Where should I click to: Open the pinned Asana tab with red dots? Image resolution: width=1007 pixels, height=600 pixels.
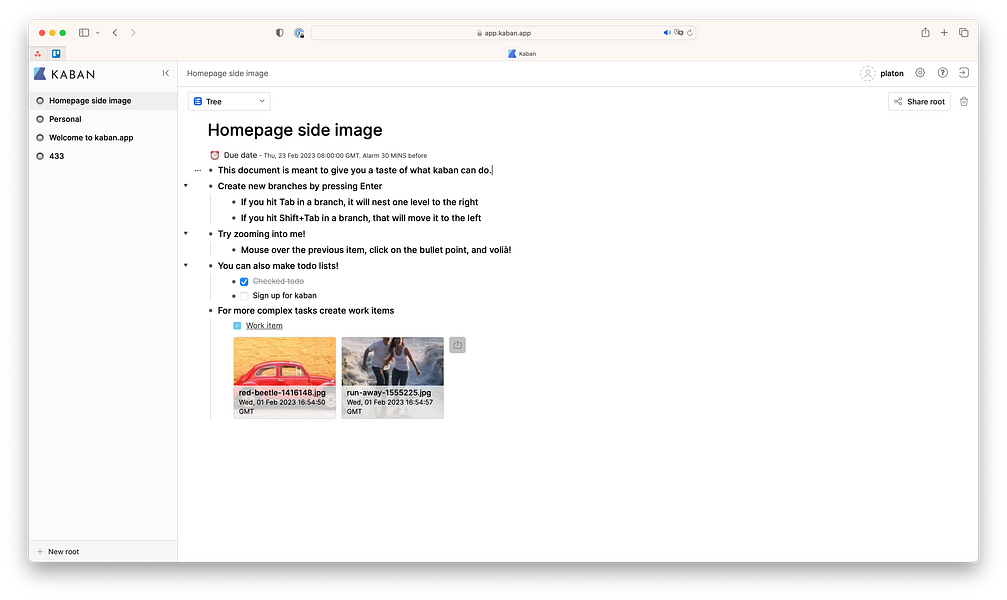[38, 54]
